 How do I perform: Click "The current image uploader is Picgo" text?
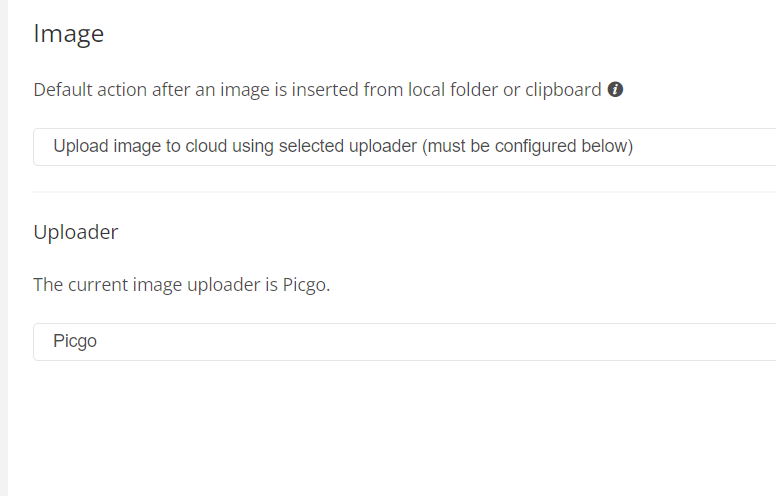pyautogui.click(x=181, y=285)
